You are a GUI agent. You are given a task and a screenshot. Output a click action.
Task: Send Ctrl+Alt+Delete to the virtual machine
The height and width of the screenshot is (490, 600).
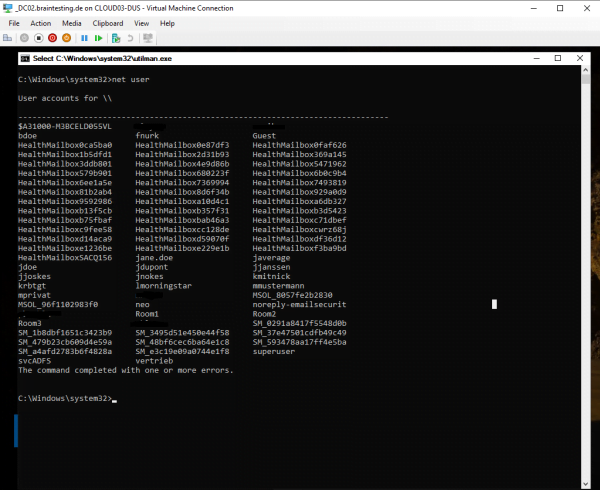point(9,38)
